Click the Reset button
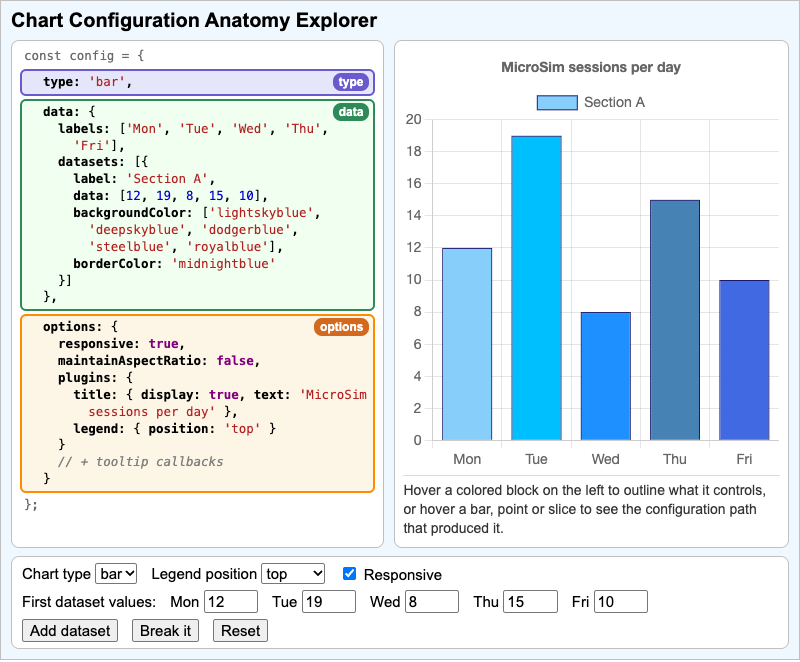This screenshot has height=662, width=800. coord(240,631)
